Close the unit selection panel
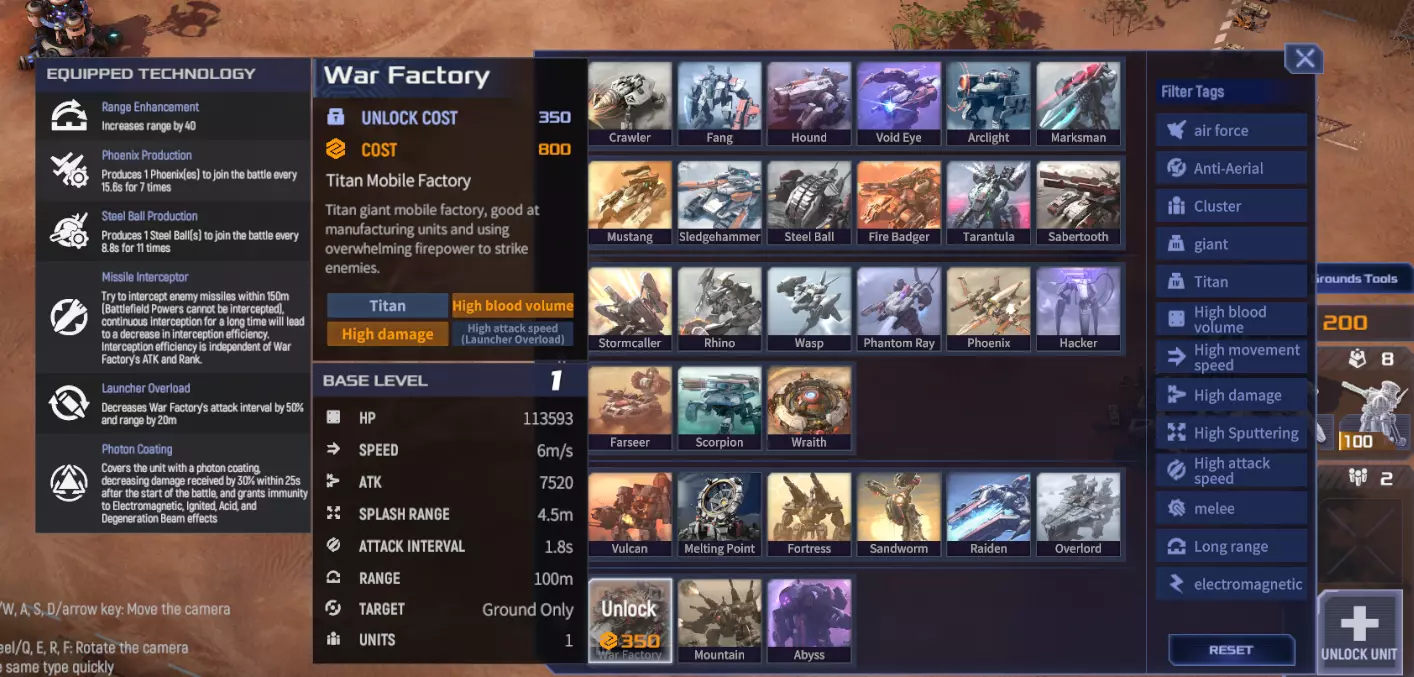 click(x=1304, y=59)
